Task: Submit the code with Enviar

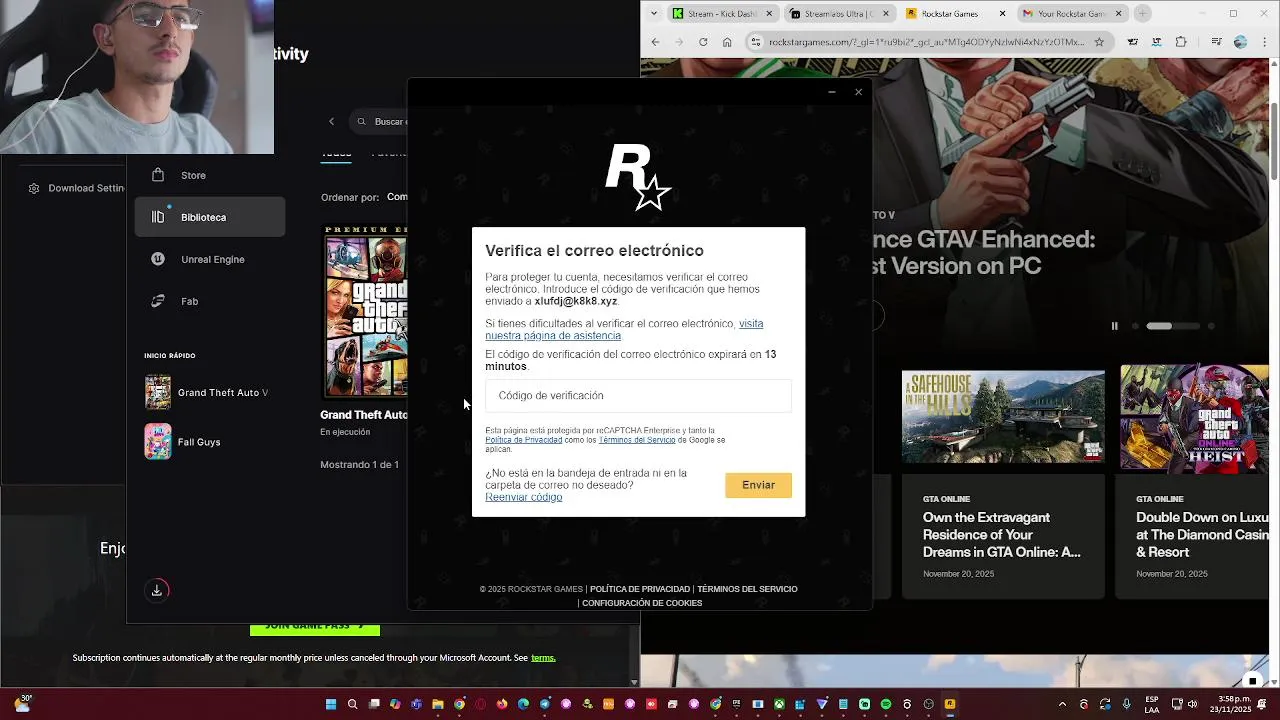Action: [758, 485]
